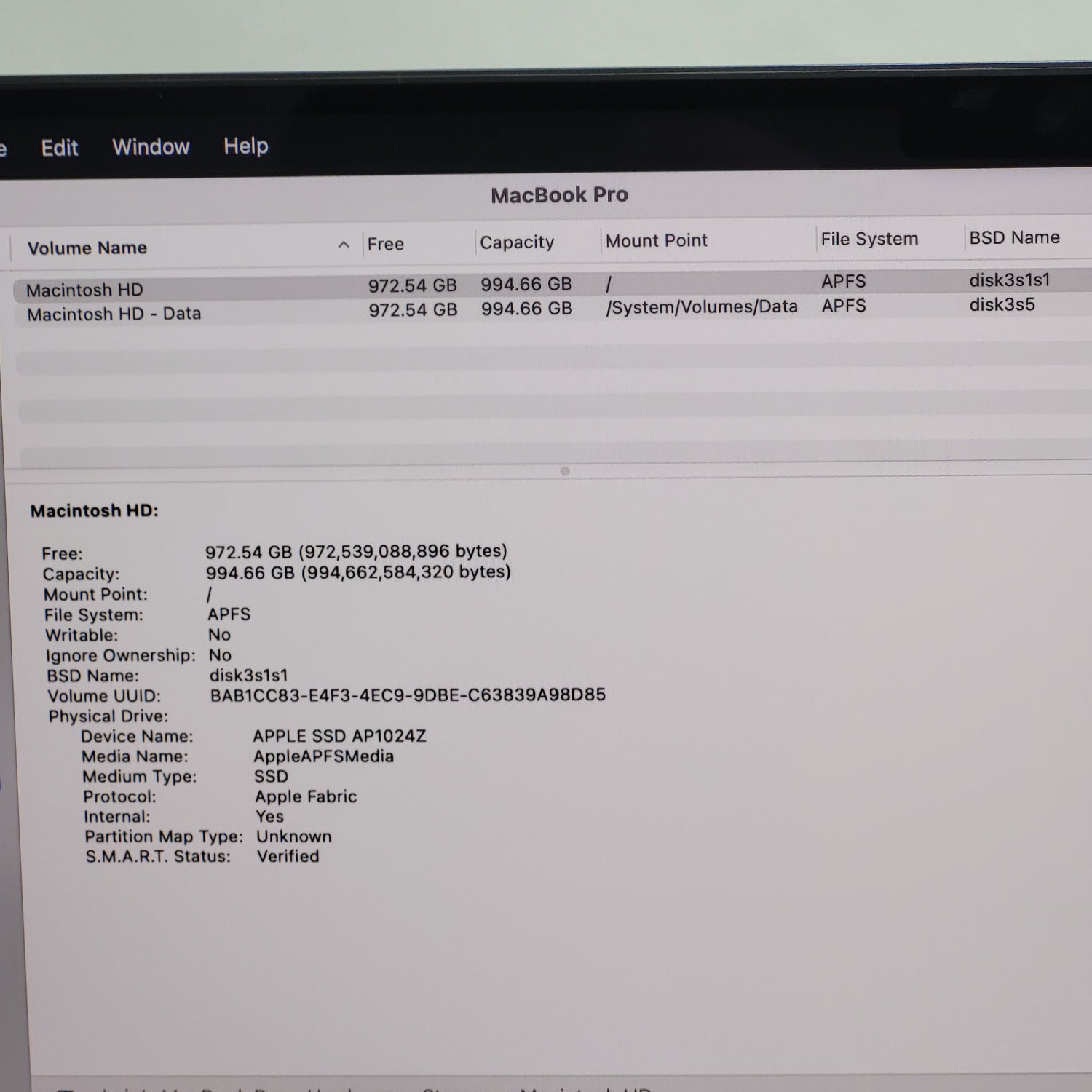
Task: Click the Volume UUID value text
Action: point(408,695)
